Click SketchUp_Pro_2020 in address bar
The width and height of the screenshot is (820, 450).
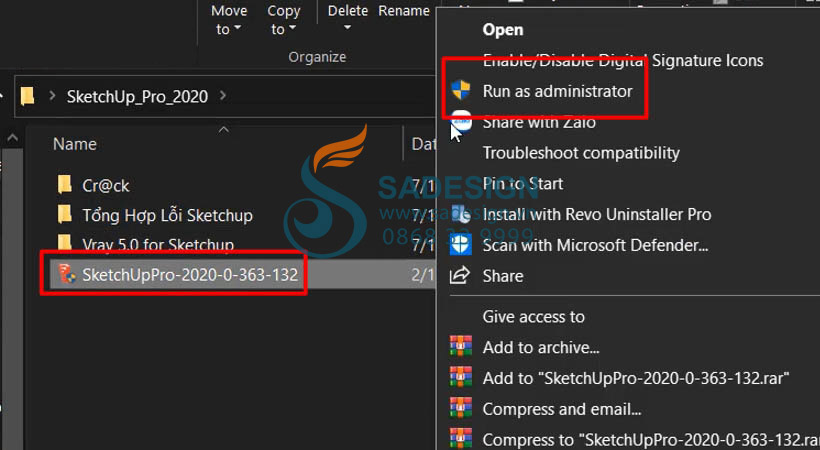[137, 96]
